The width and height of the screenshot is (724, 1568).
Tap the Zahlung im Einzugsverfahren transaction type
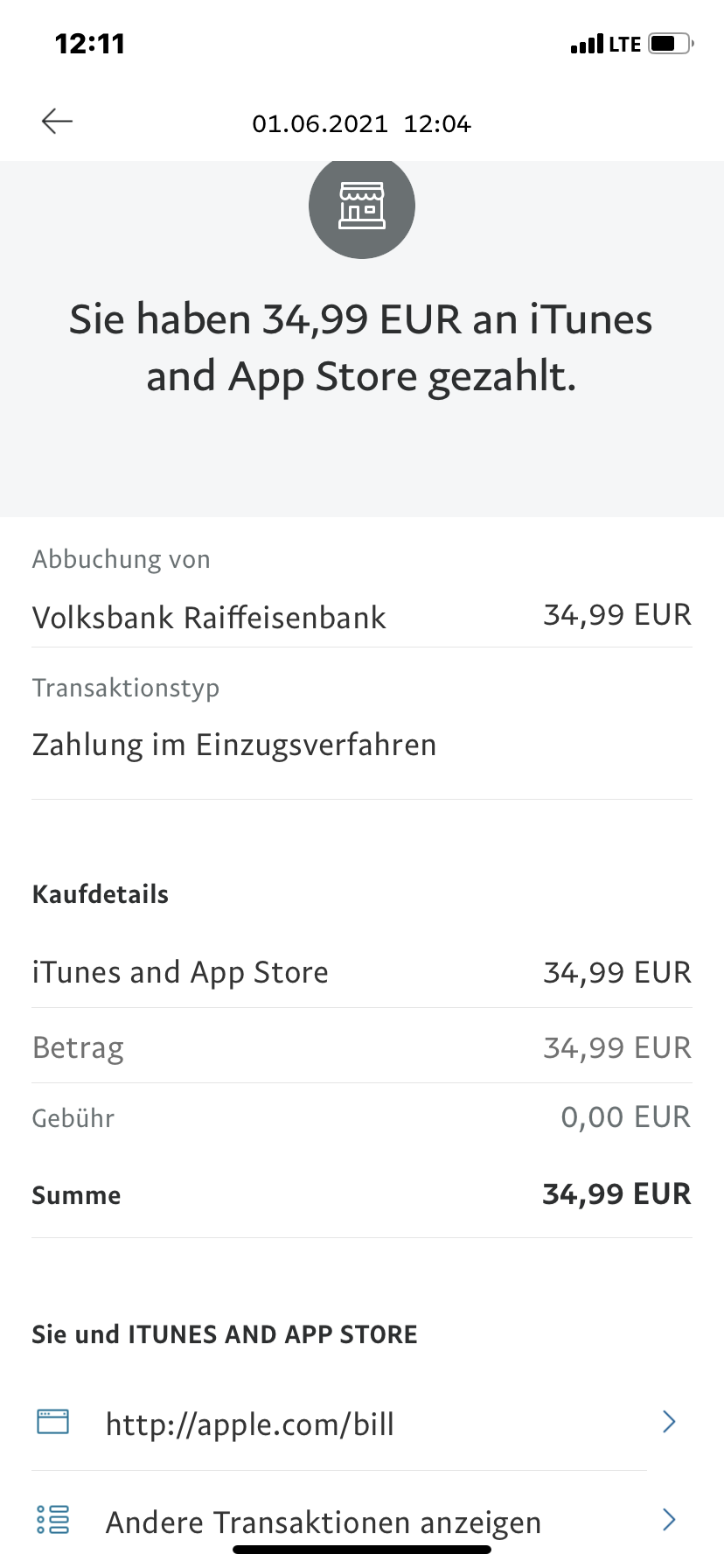[234, 745]
